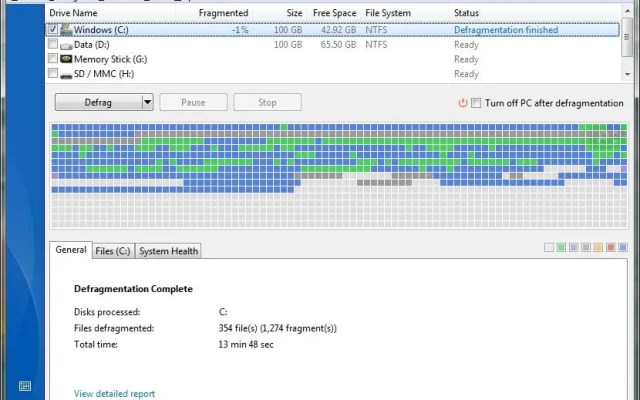Click the -1% fragmented value
640x400 pixels.
(240, 30)
